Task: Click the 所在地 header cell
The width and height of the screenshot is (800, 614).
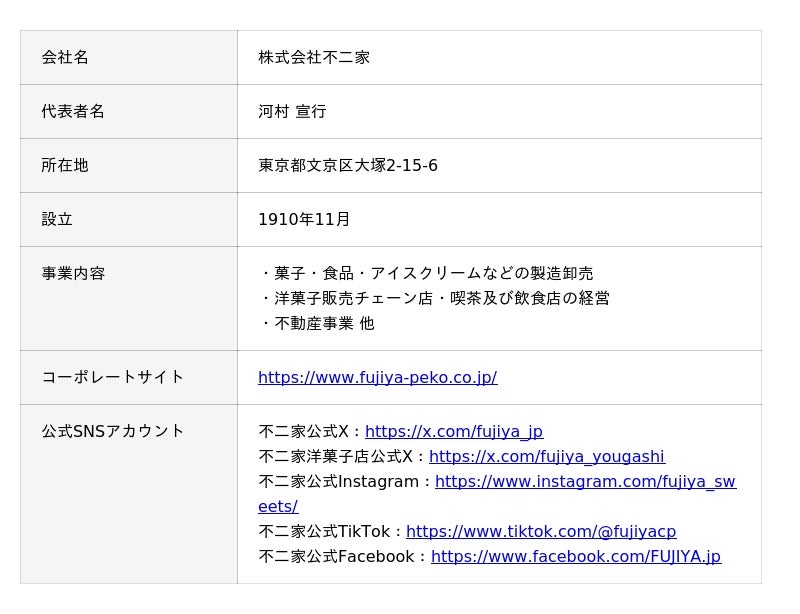Action: (x=129, y=166)
